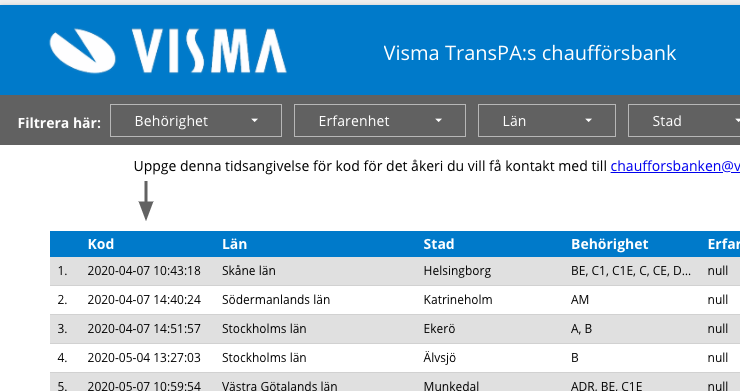Open the Län filter dropdown
740x391 pixels.
point(547,120)
